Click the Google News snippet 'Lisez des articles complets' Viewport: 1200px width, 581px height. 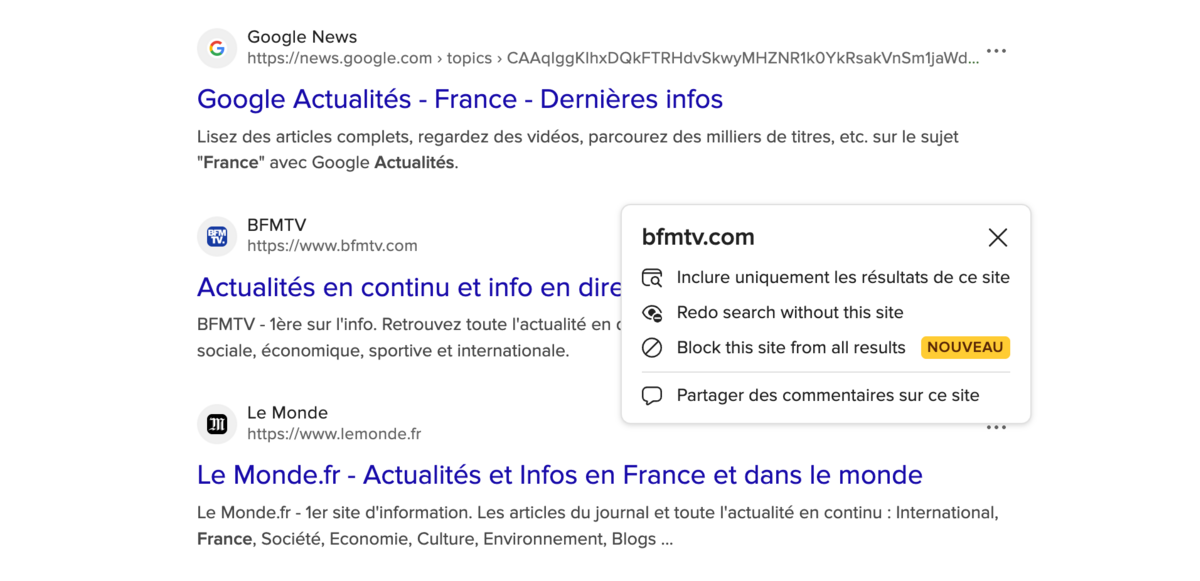(578, 149)
